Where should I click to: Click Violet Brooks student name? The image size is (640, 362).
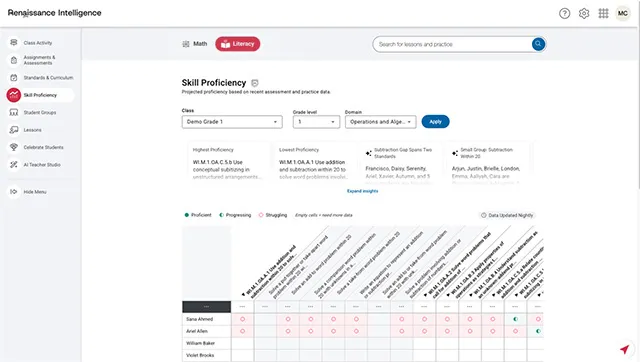[200, 355]
